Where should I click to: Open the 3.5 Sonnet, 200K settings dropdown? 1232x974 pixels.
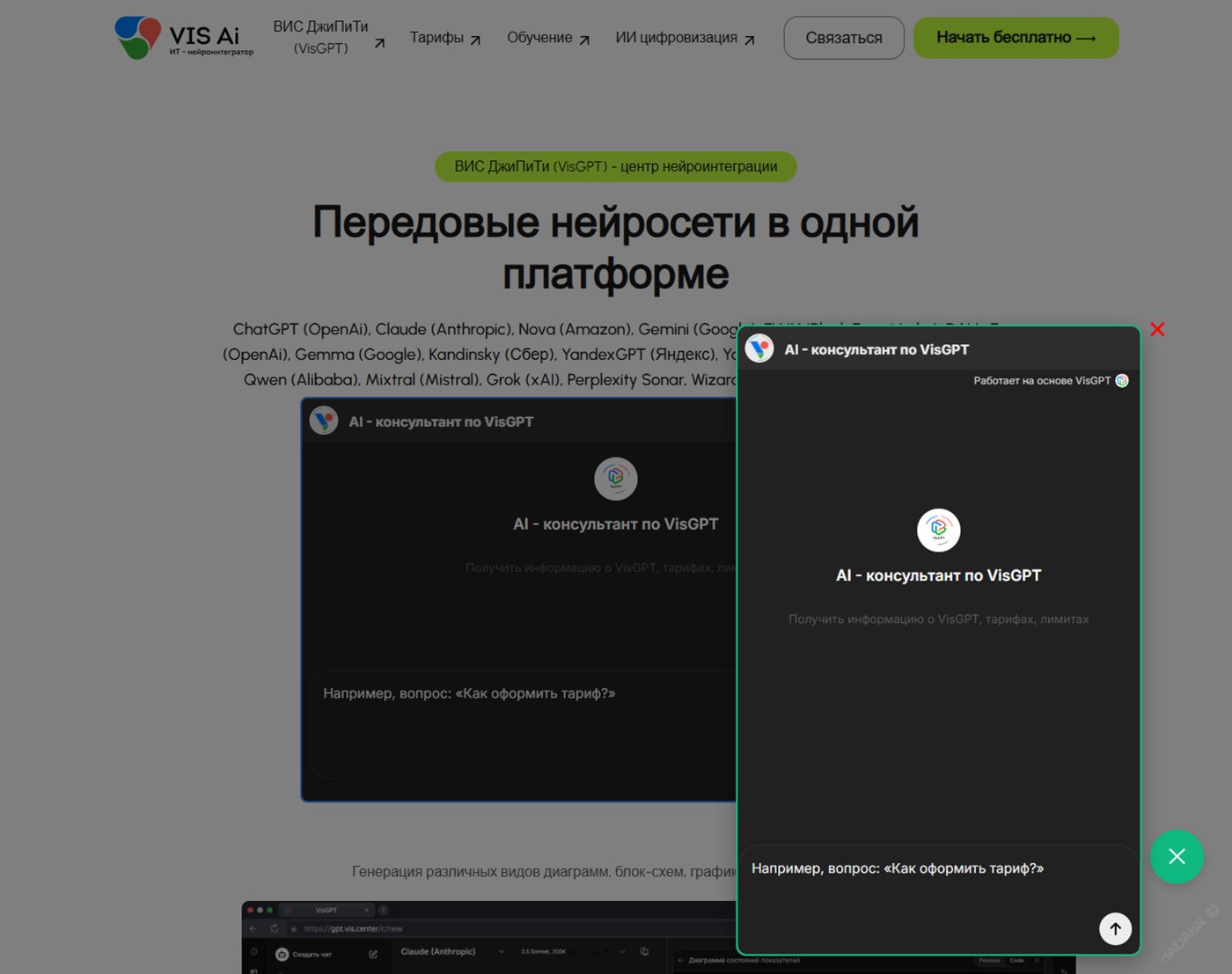click(543, 951)
